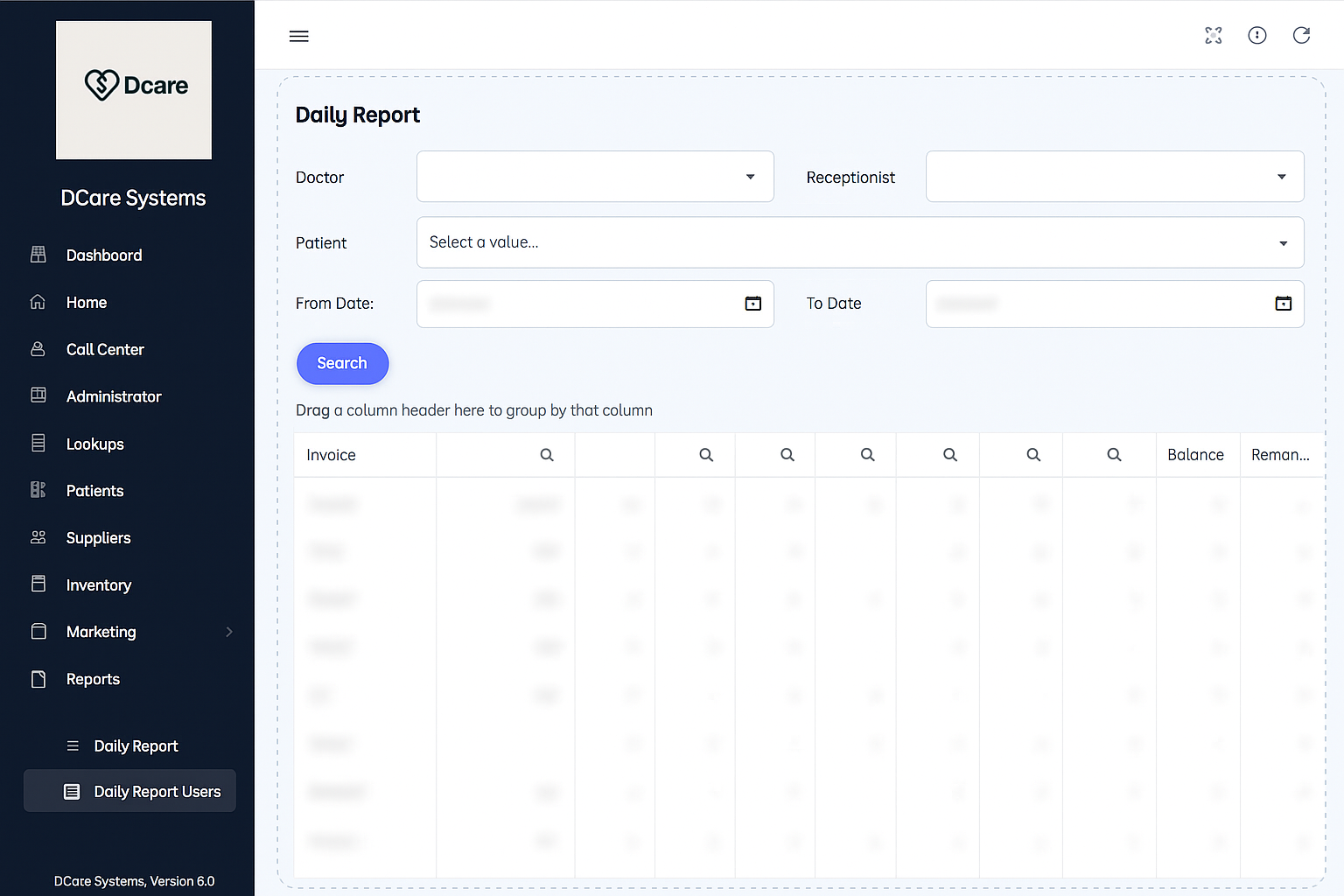Go to Inventory in sidebar
The image size is (1344, 896).
[99, 585]
